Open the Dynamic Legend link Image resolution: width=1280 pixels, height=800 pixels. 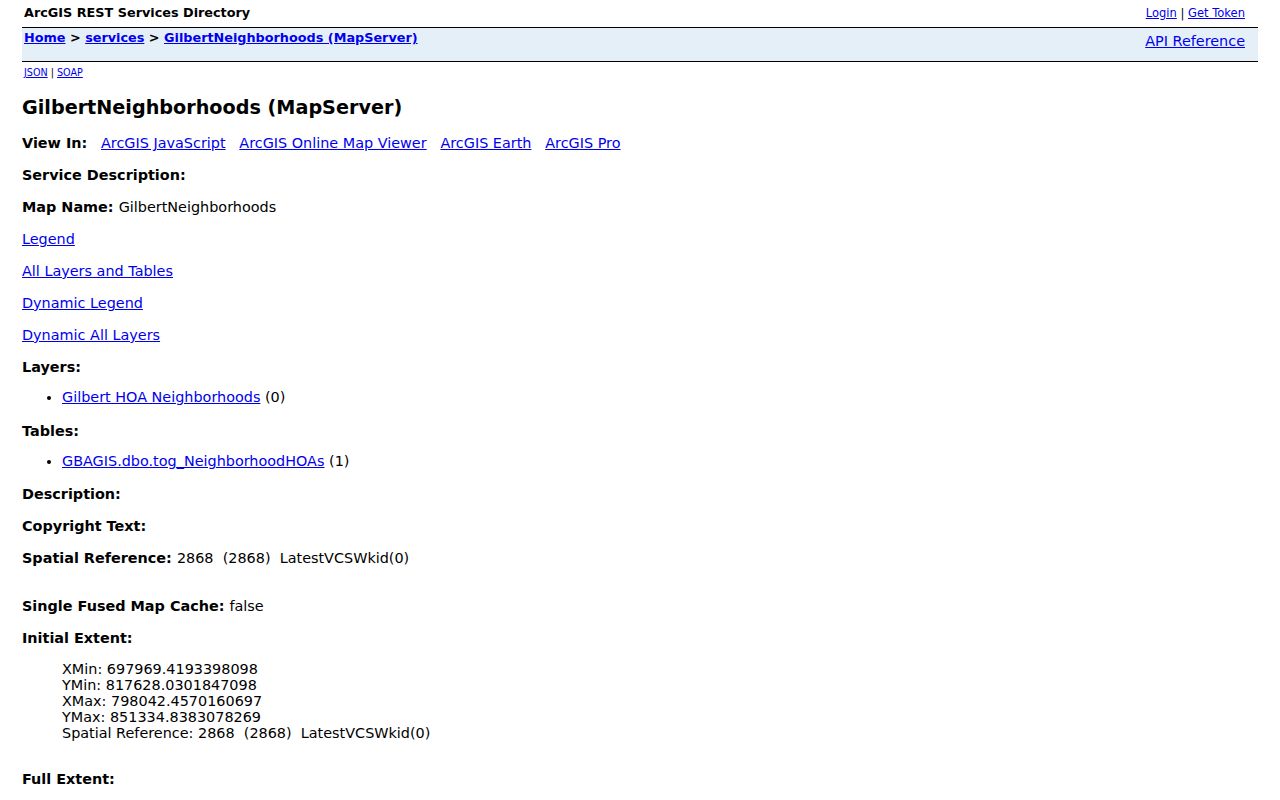click(82, 303)
